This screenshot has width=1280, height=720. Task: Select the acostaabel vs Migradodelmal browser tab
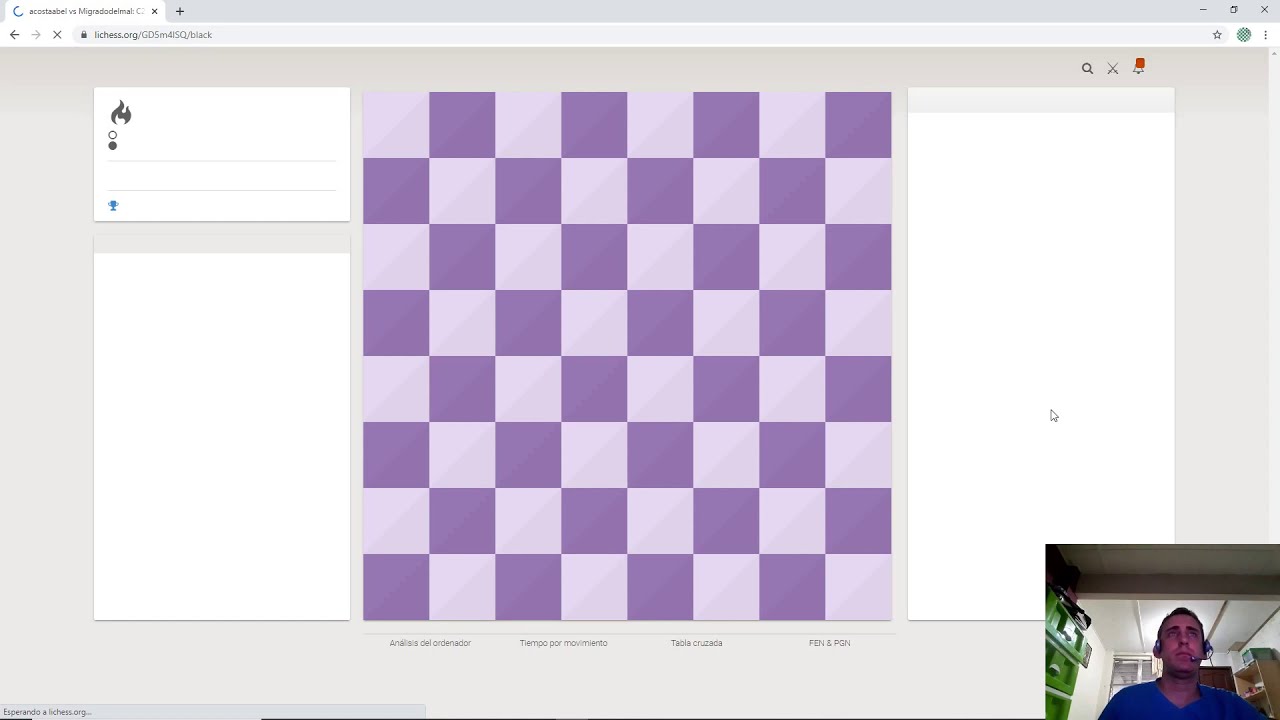click(x=84, y=11)
